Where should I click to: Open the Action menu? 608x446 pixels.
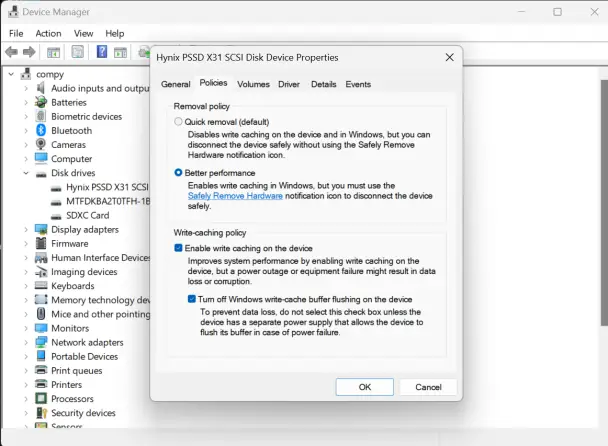pyautogui.click(x=48, y=33)
